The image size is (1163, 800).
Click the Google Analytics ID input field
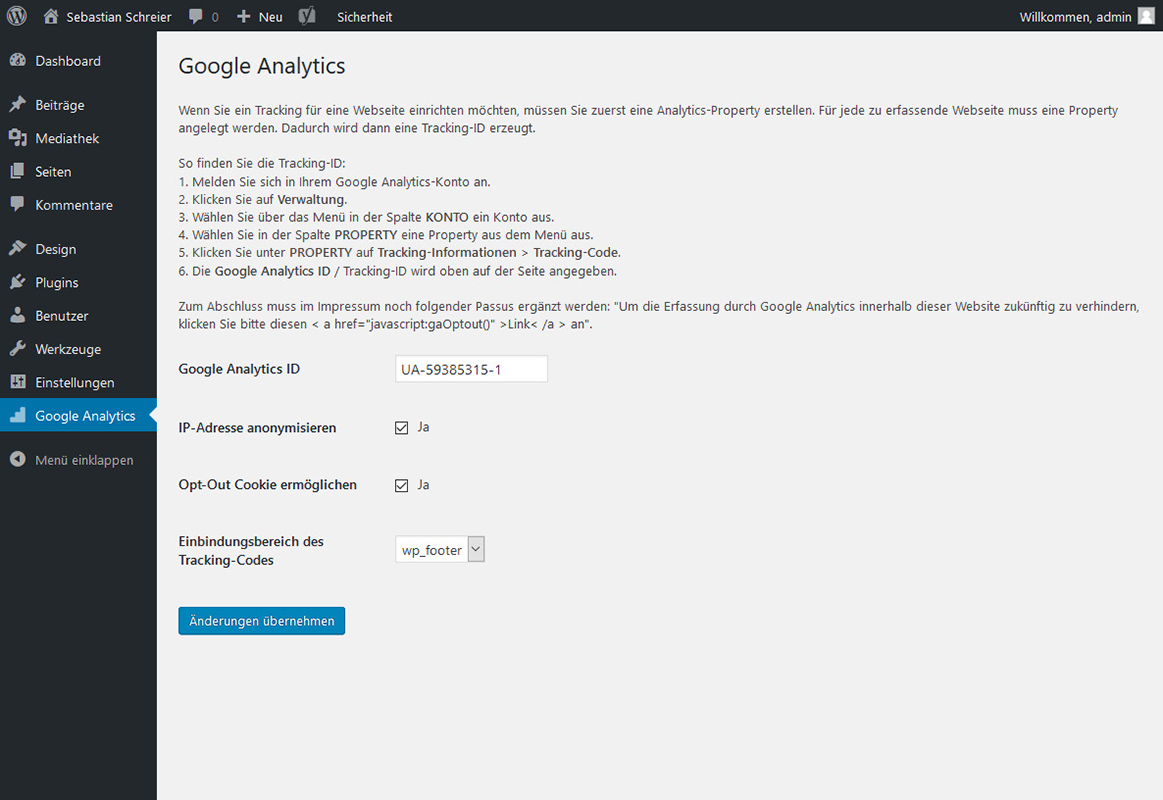[471, 369]
